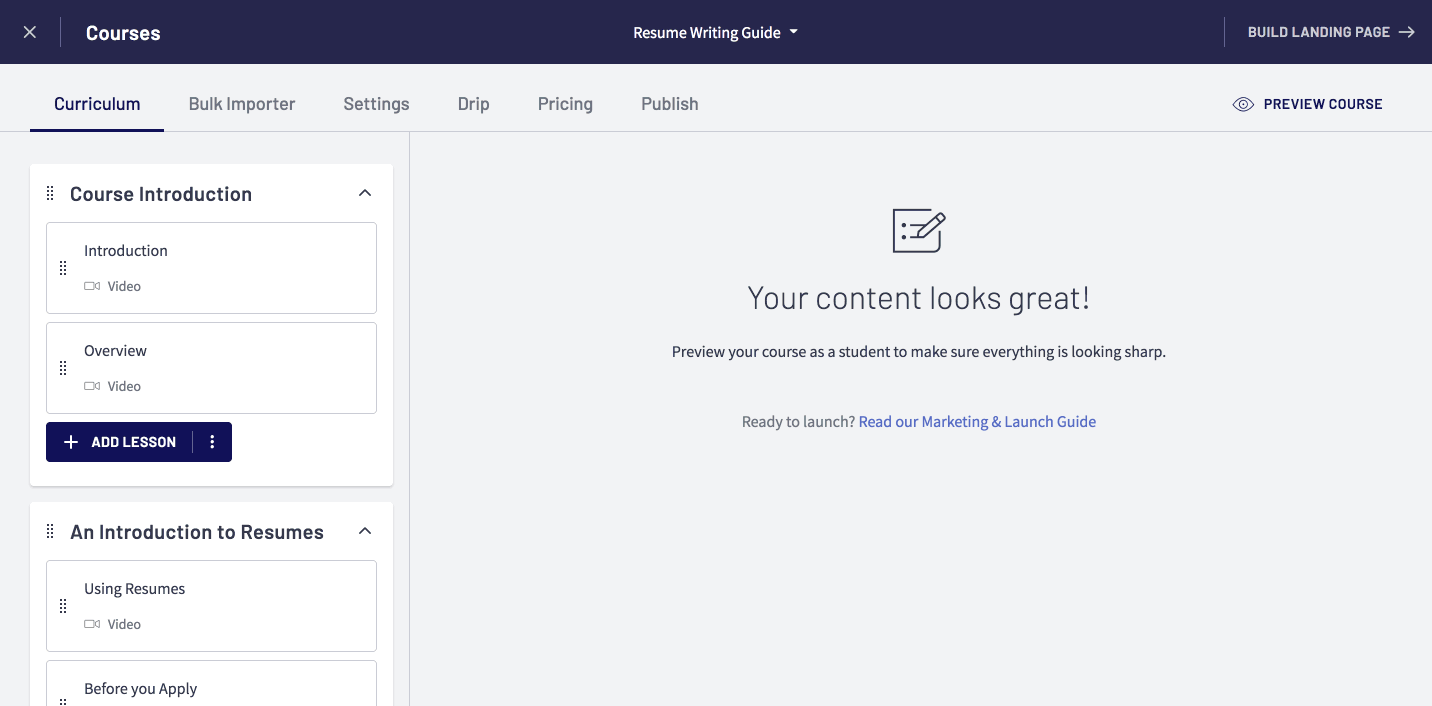This screenshot has height=706, width=1432.
Task: Go to the Settings tab
Action: tap(376, 104)
